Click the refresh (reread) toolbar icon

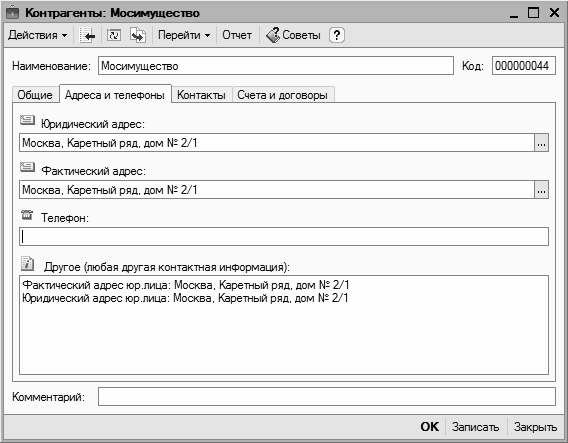[114, 35]
